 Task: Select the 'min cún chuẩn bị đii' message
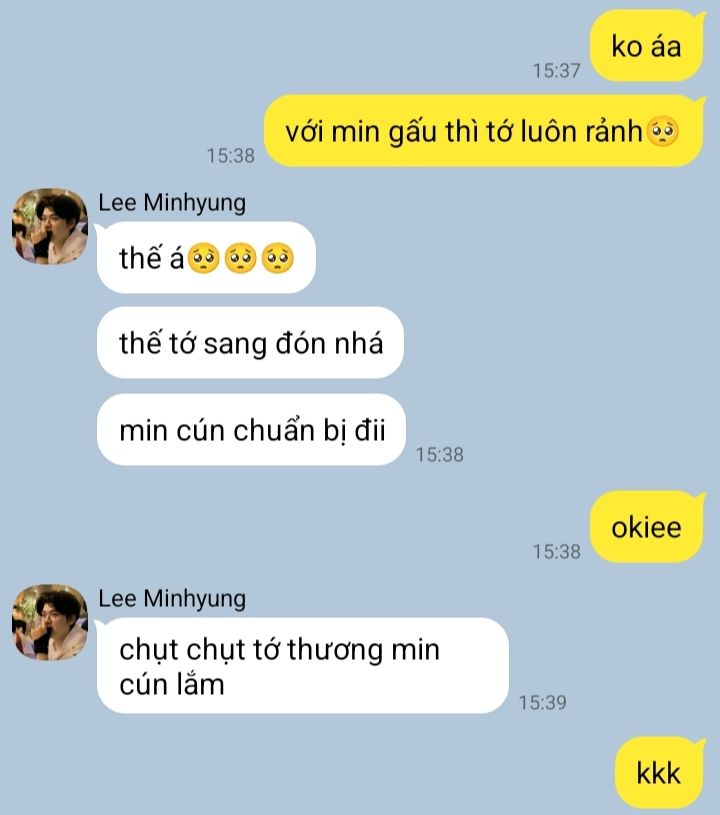click(251, 430)
